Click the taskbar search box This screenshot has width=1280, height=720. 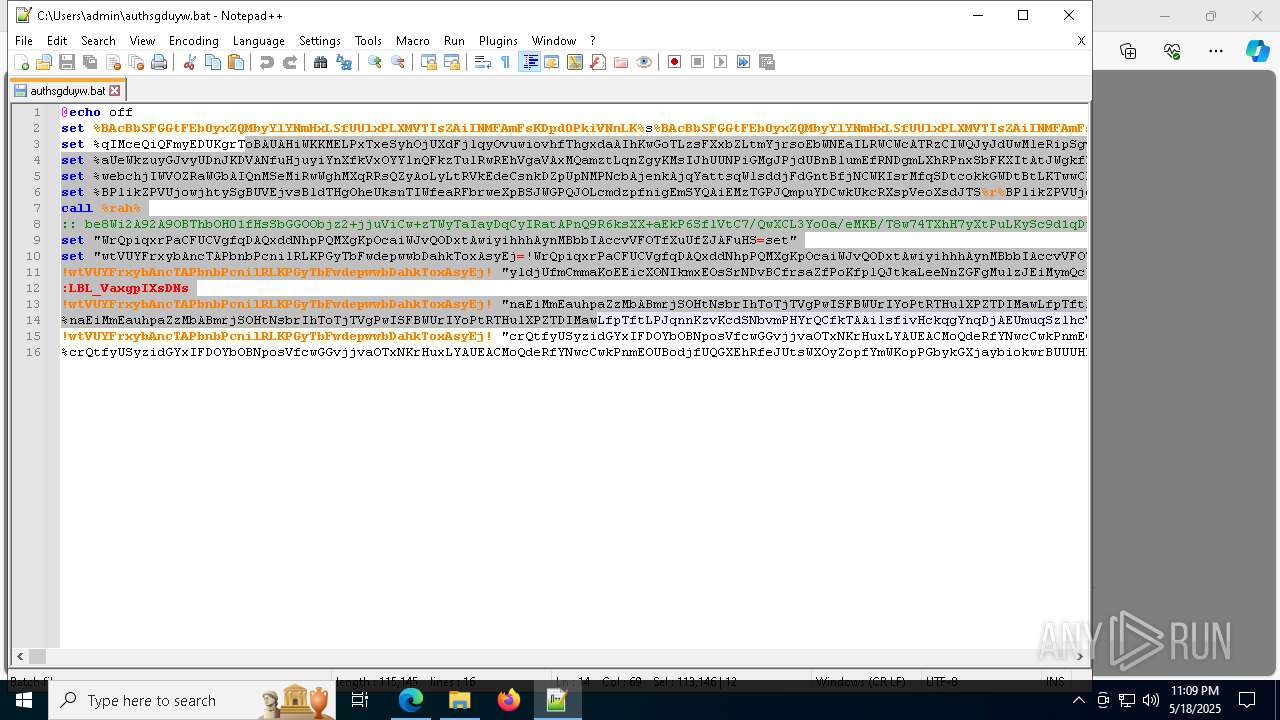[194, 700]
